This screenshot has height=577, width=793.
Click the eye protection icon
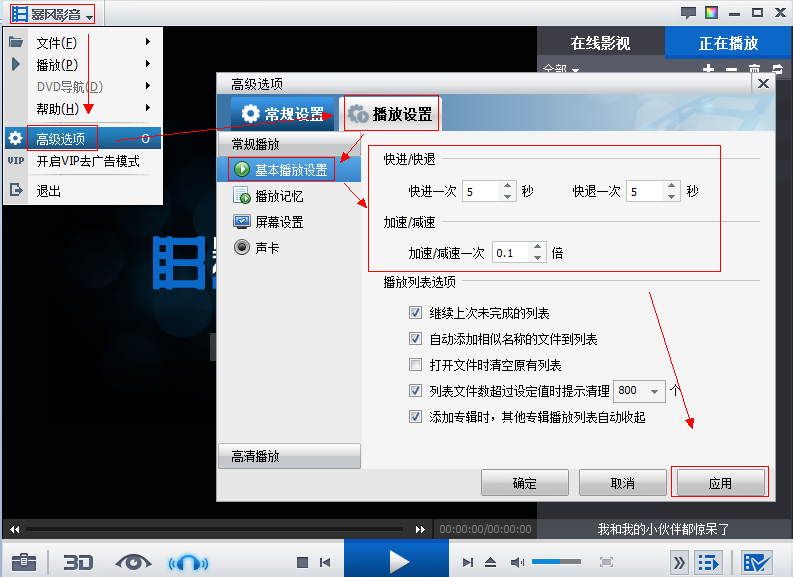pyautogui.click(x=134, y=562)
